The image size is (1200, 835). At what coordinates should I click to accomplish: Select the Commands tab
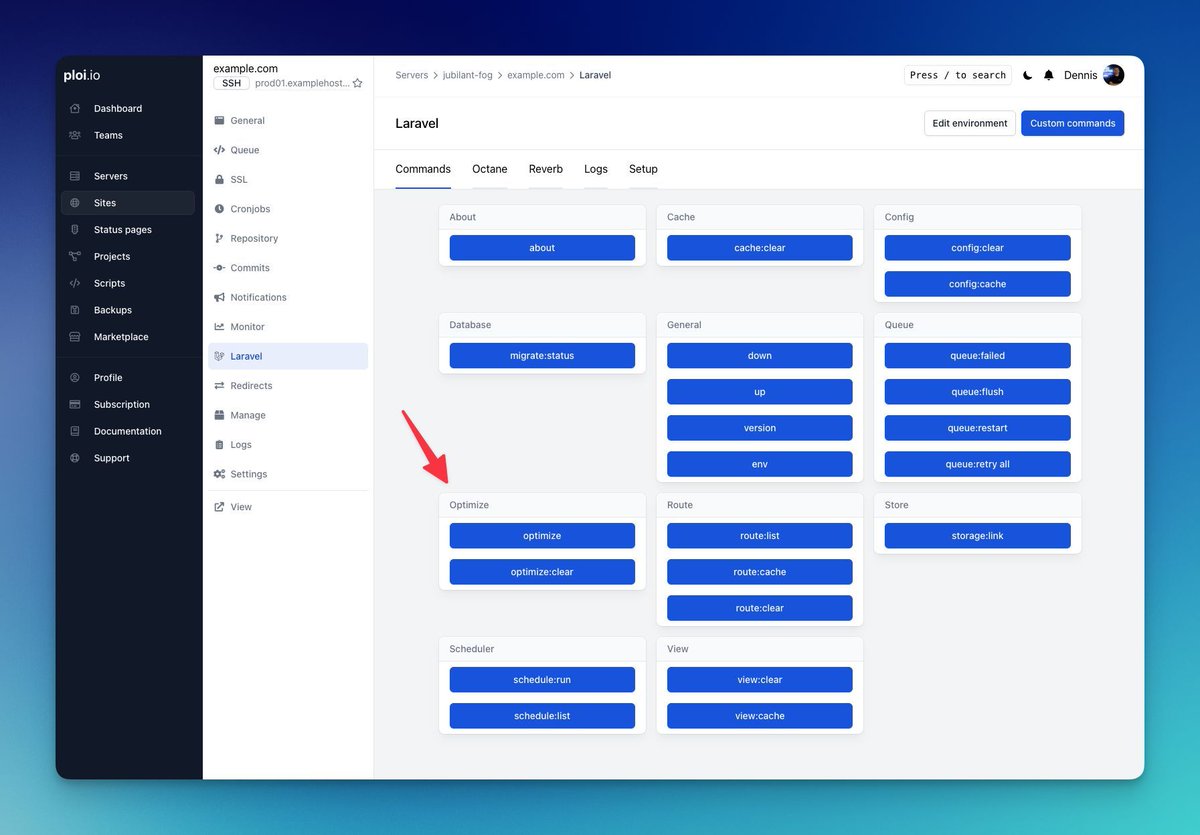click(423, 169)
